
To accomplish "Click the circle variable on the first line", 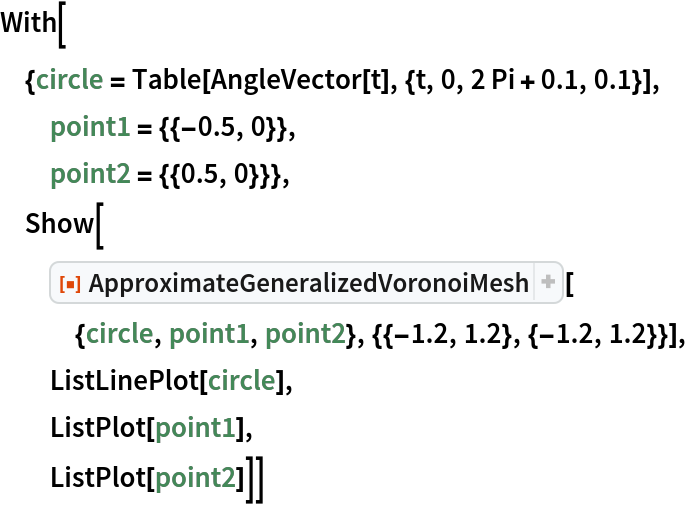I will pos(70,79).
